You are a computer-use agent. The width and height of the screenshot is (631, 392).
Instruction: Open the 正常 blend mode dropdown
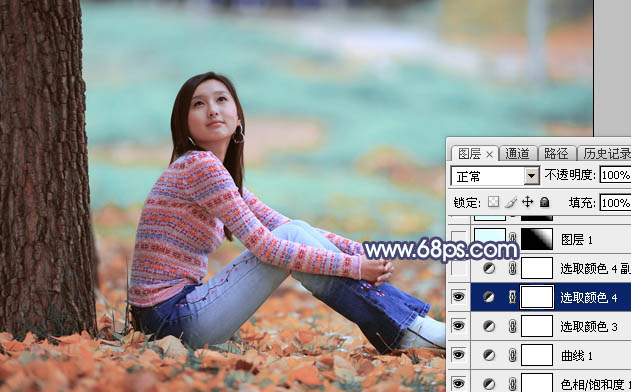point(495,176)
